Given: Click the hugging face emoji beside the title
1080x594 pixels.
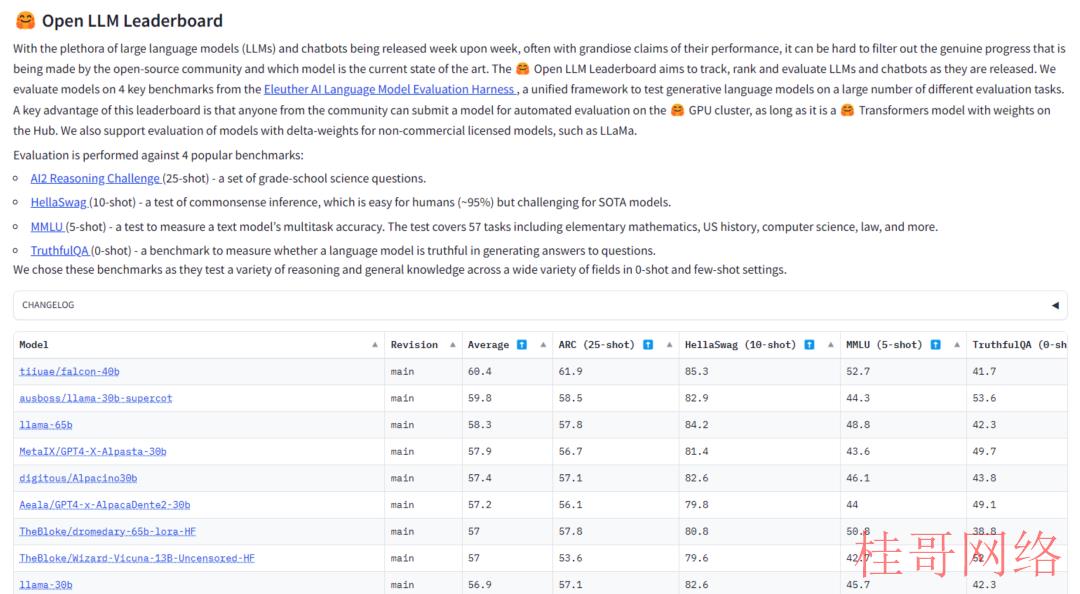Looking at the screenshot, I should click(25, 21).
